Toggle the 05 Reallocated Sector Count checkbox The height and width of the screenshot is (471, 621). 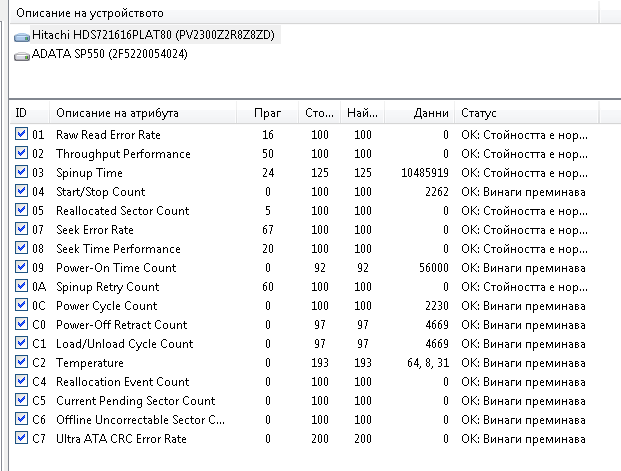tap(21, 210)
